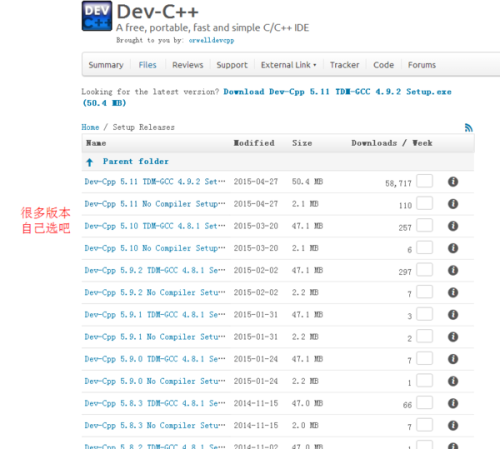Tick the box beside 257 downloads

point(425,225)
